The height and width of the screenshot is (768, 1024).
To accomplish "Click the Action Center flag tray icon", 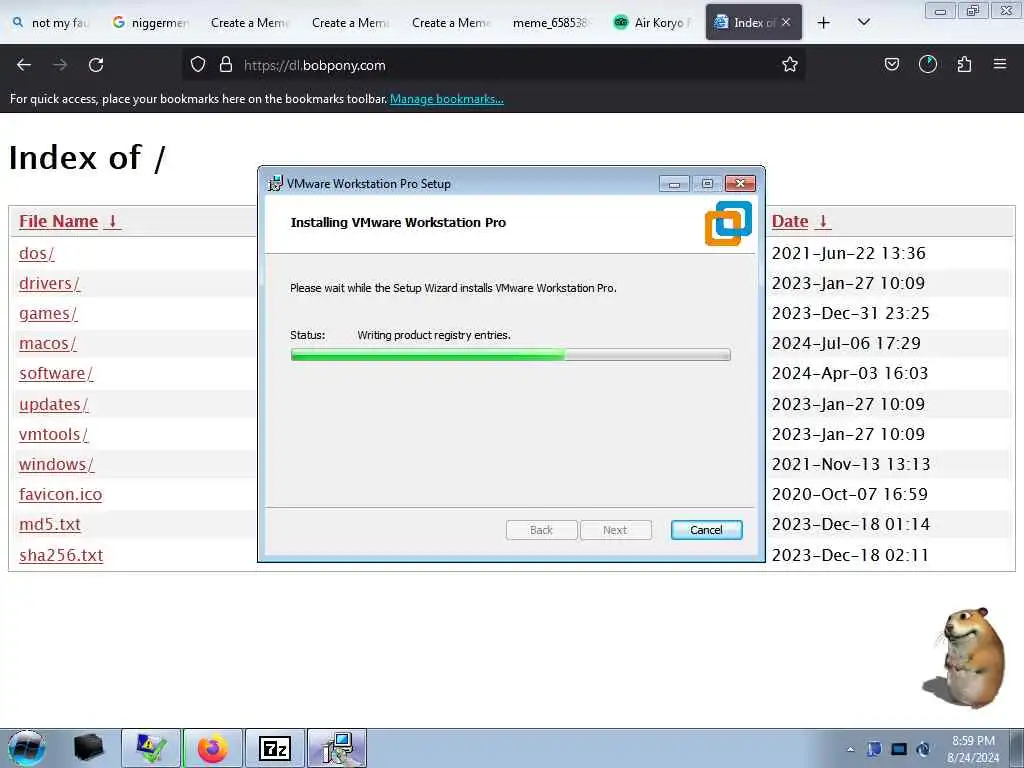I will 874,749.
